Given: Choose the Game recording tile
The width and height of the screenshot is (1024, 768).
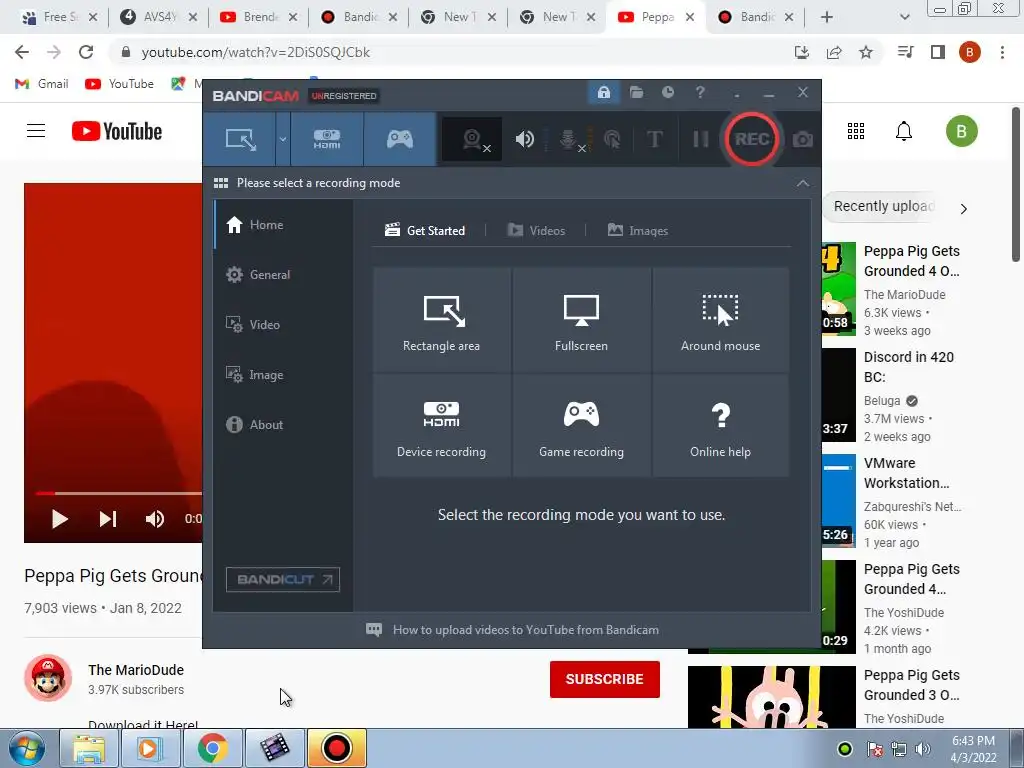Looking at the screenshot, I should [581, 425].
